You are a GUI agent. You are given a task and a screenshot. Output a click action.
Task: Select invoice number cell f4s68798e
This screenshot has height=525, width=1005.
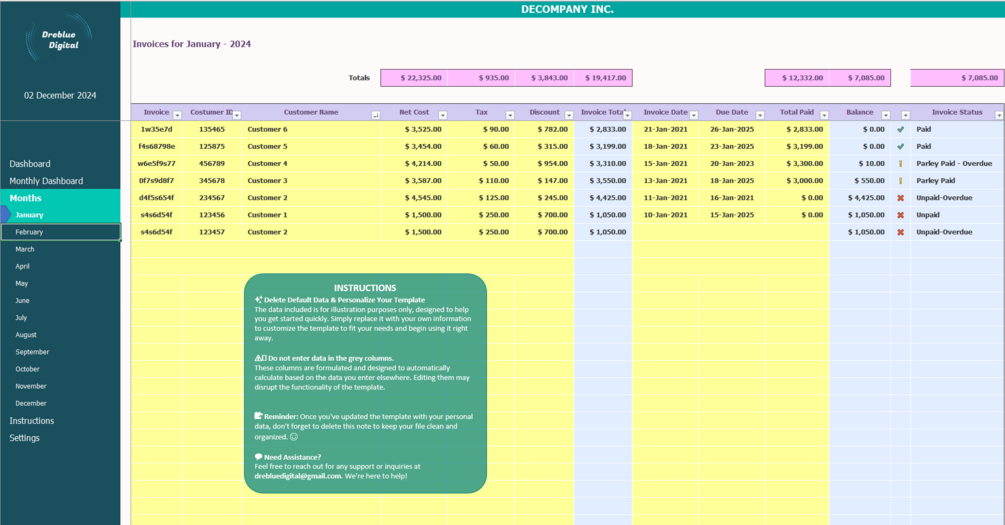[156, 147]
